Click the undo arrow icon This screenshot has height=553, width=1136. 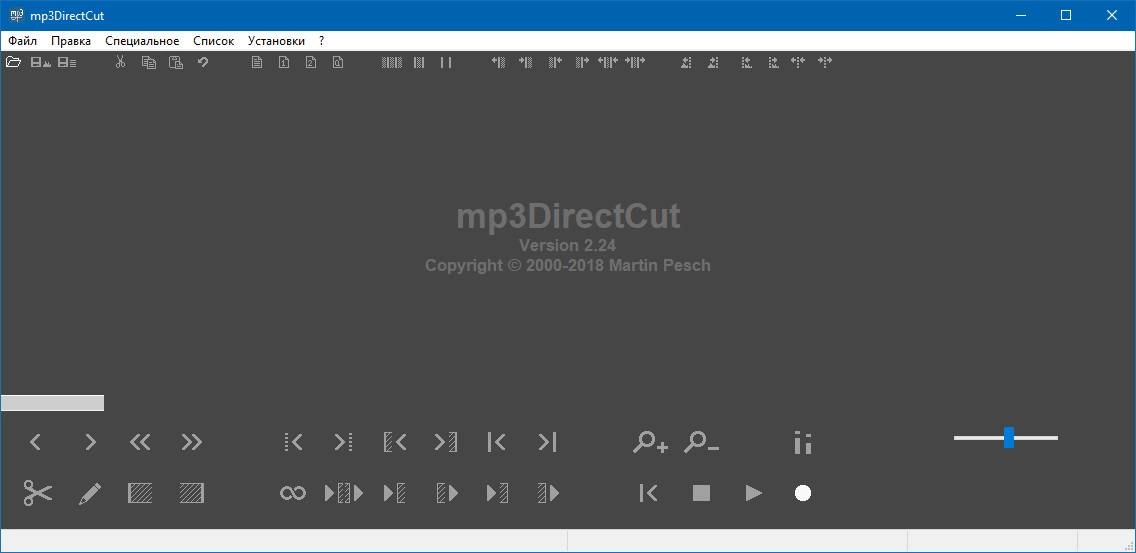coord(203,62)
